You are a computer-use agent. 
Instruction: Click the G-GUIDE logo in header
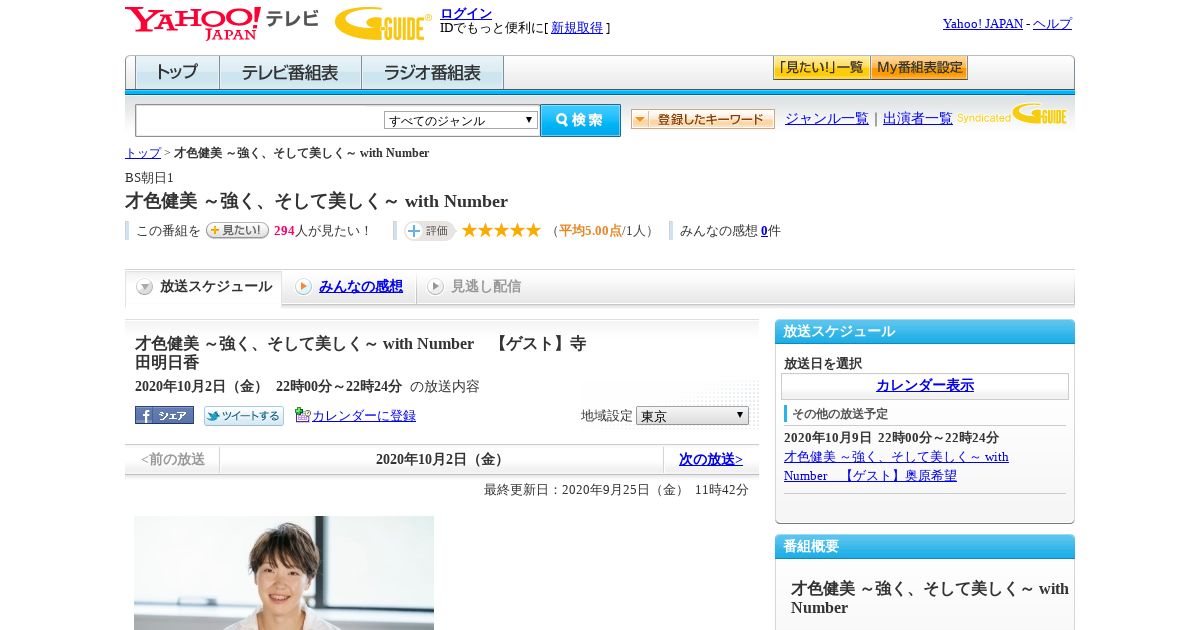(383, 23)
